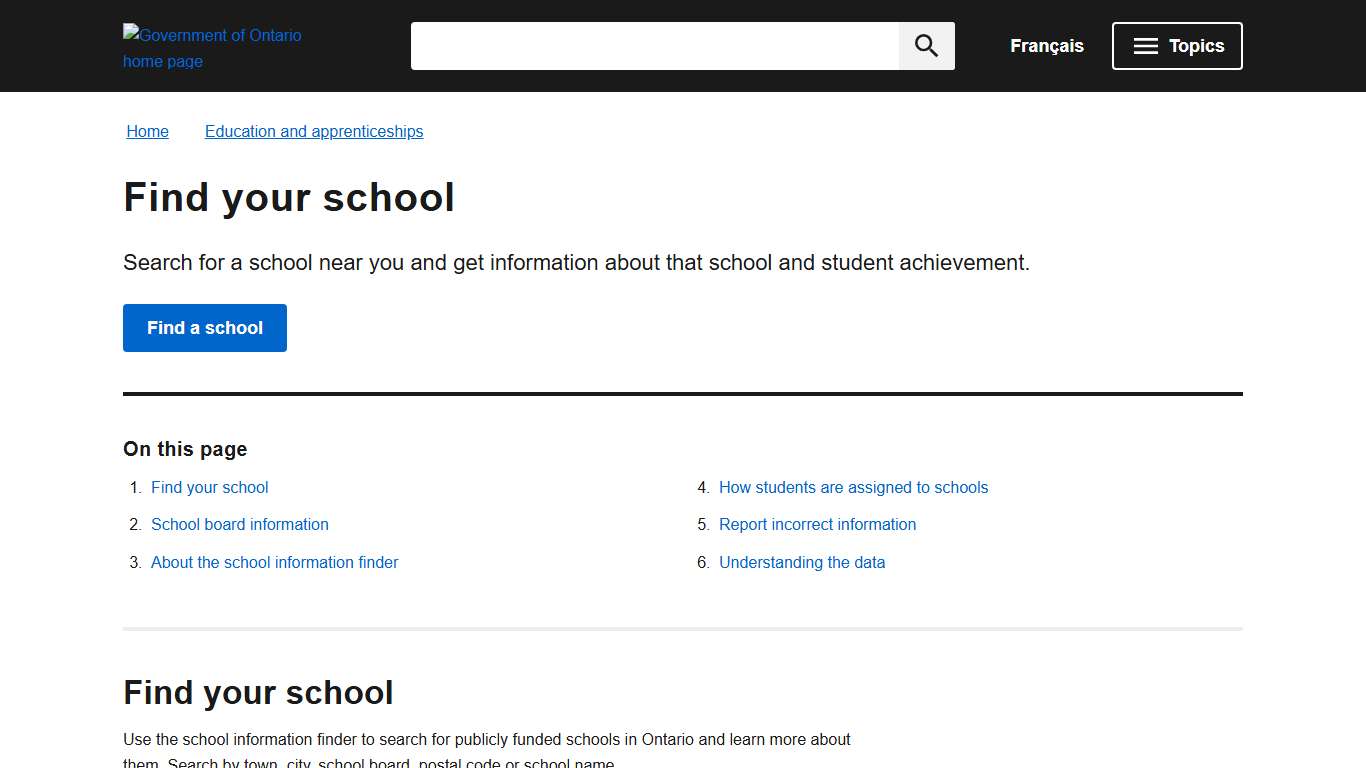Viewport: 1366px width, 768px height.
Task: Click the Government of Ontario logo
Action: pyautogui.click(x=211, y=46)
